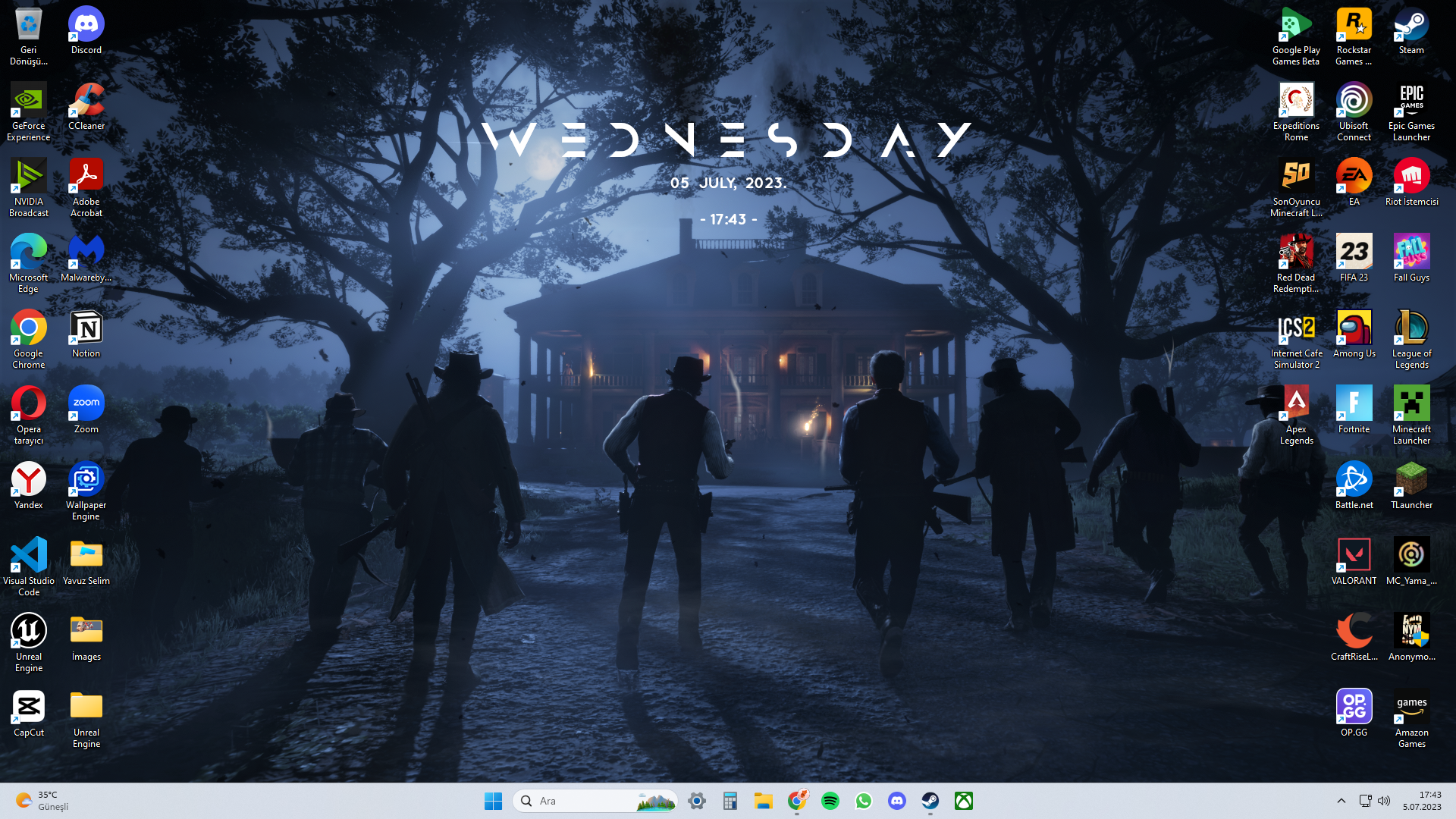1456x819 pixels.
Task: Open Apex Legends shortcut
Action: click(1296, 416)
